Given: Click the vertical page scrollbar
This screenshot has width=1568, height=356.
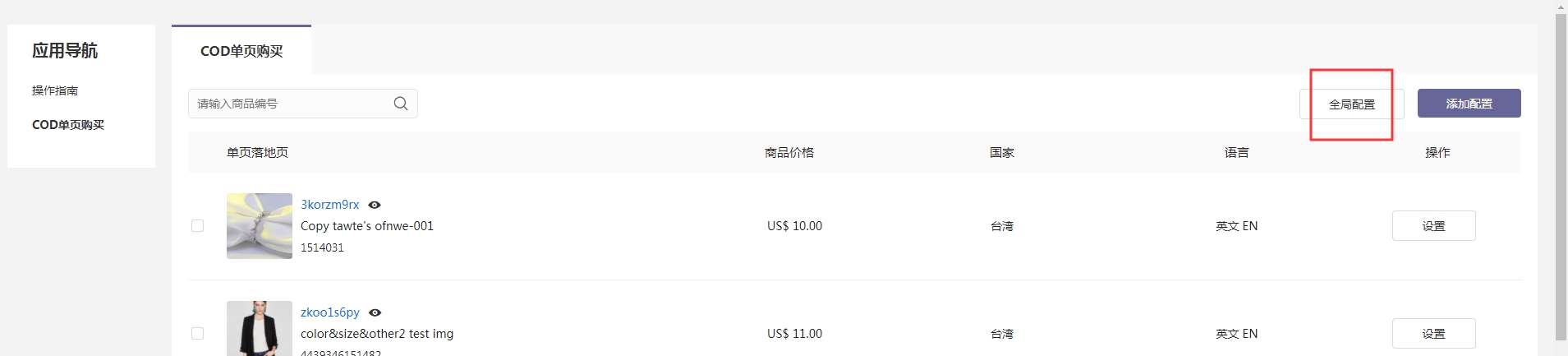Looking at the screenshot, I should coord(1561,177).
